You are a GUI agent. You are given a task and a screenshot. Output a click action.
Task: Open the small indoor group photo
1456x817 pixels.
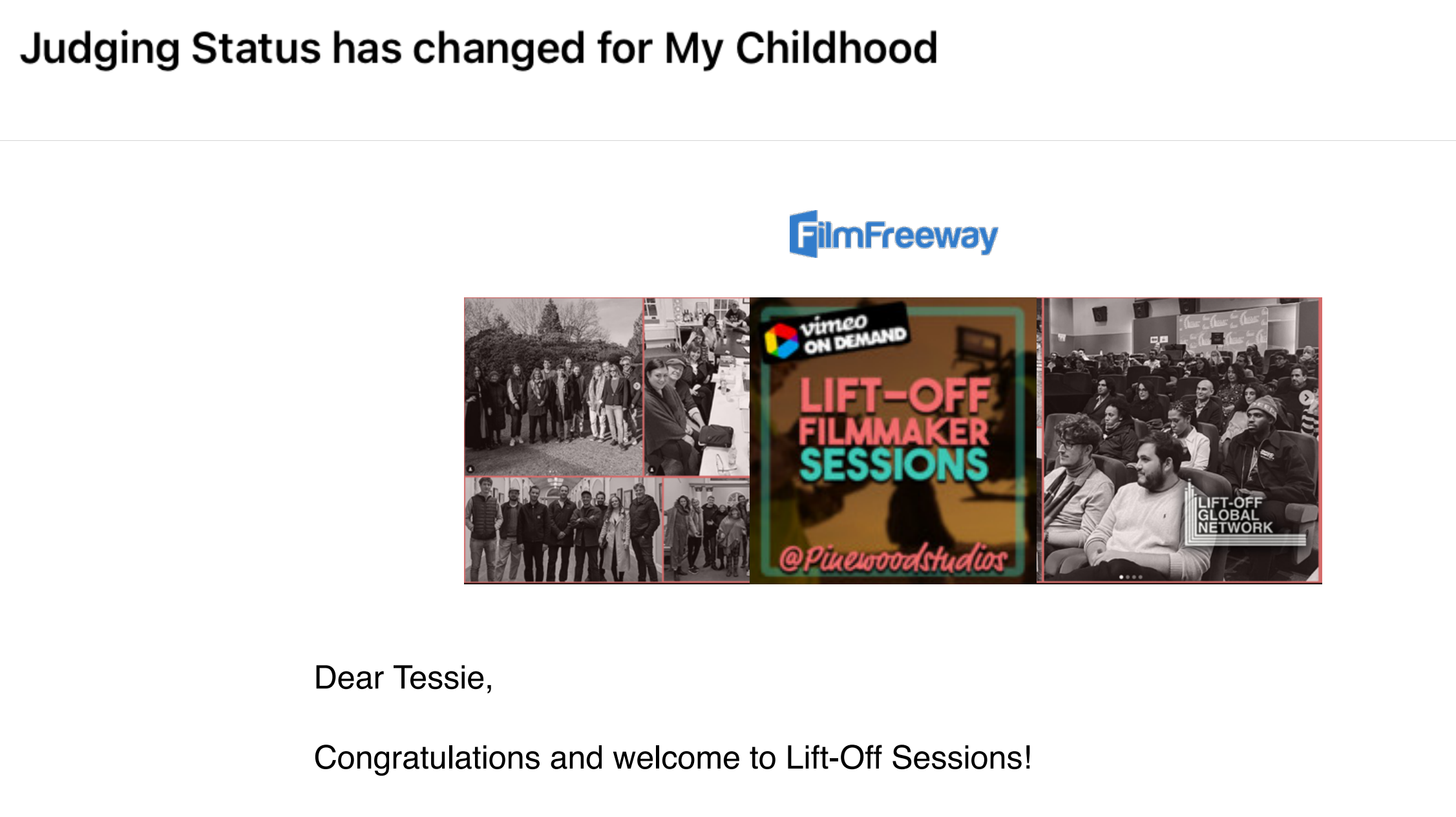(706, 529)
